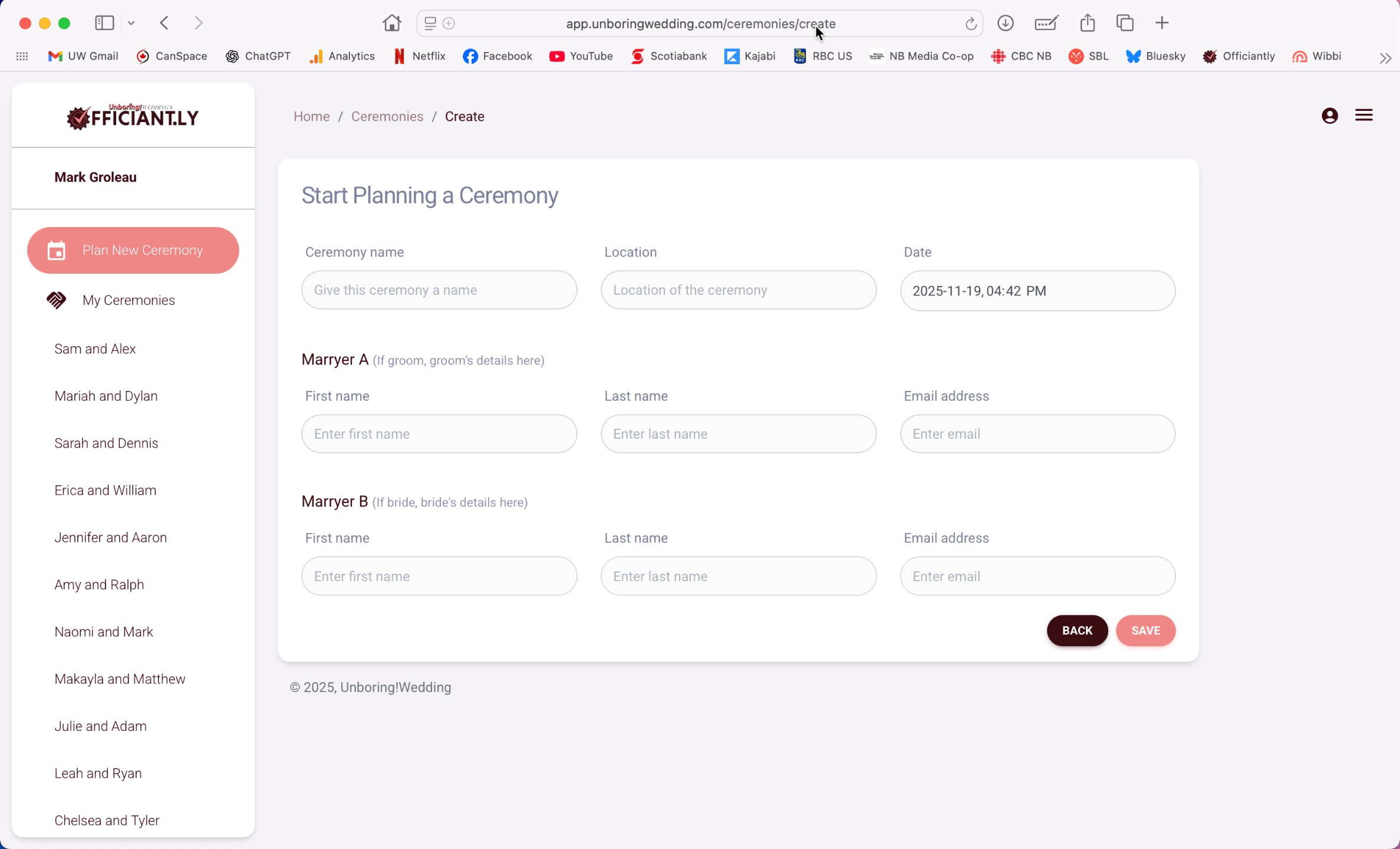Open the hamburger menu icon

pos(1363,116)
